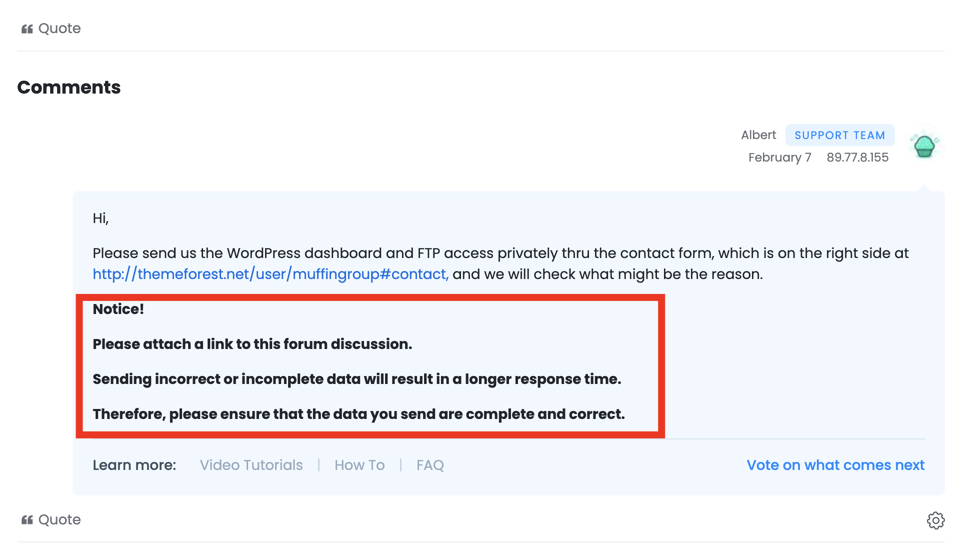
Task: Open the How To link
Action: pyautogui.click(x=359, y=465)
